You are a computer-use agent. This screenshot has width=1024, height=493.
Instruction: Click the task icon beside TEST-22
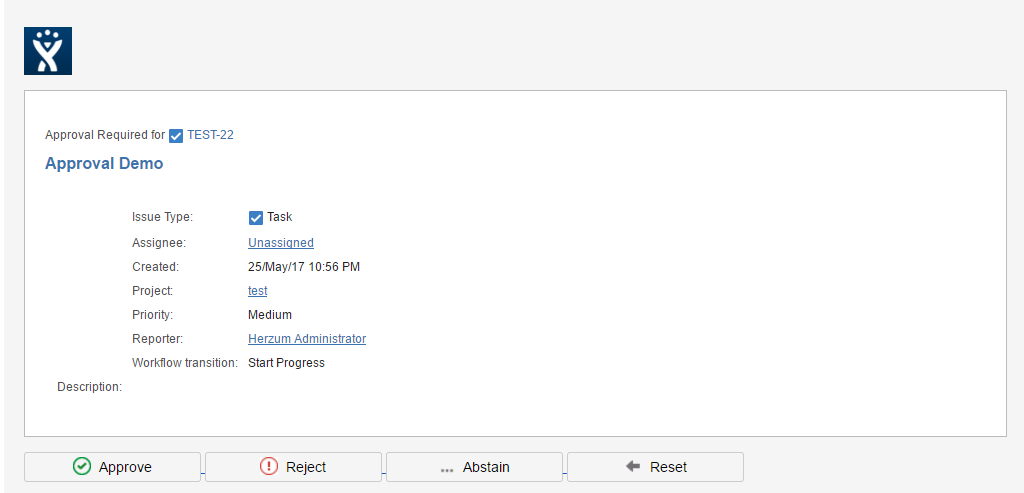click(x=176, y=136)
